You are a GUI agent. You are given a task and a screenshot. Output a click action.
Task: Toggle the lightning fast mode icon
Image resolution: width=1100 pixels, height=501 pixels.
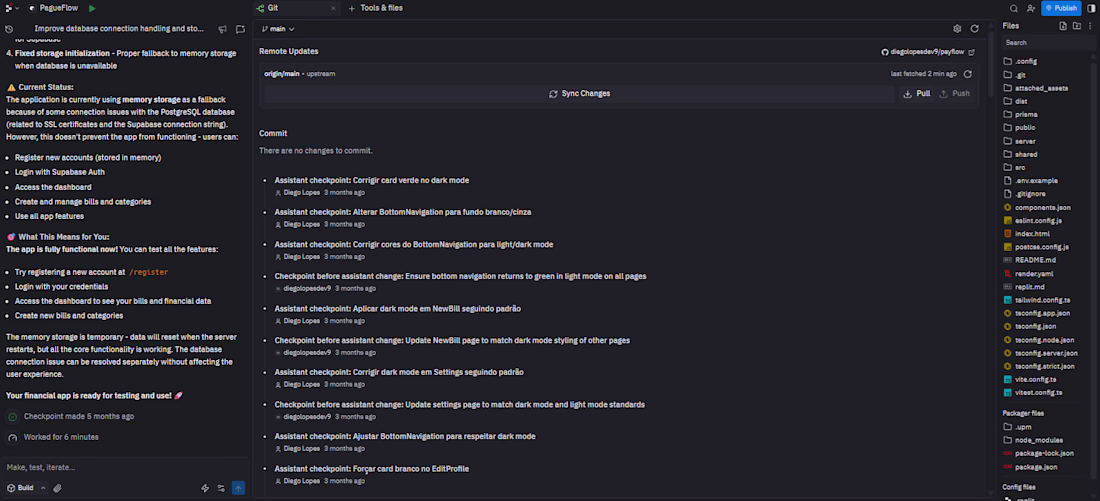pyautogui.click(x=205, y=488)
